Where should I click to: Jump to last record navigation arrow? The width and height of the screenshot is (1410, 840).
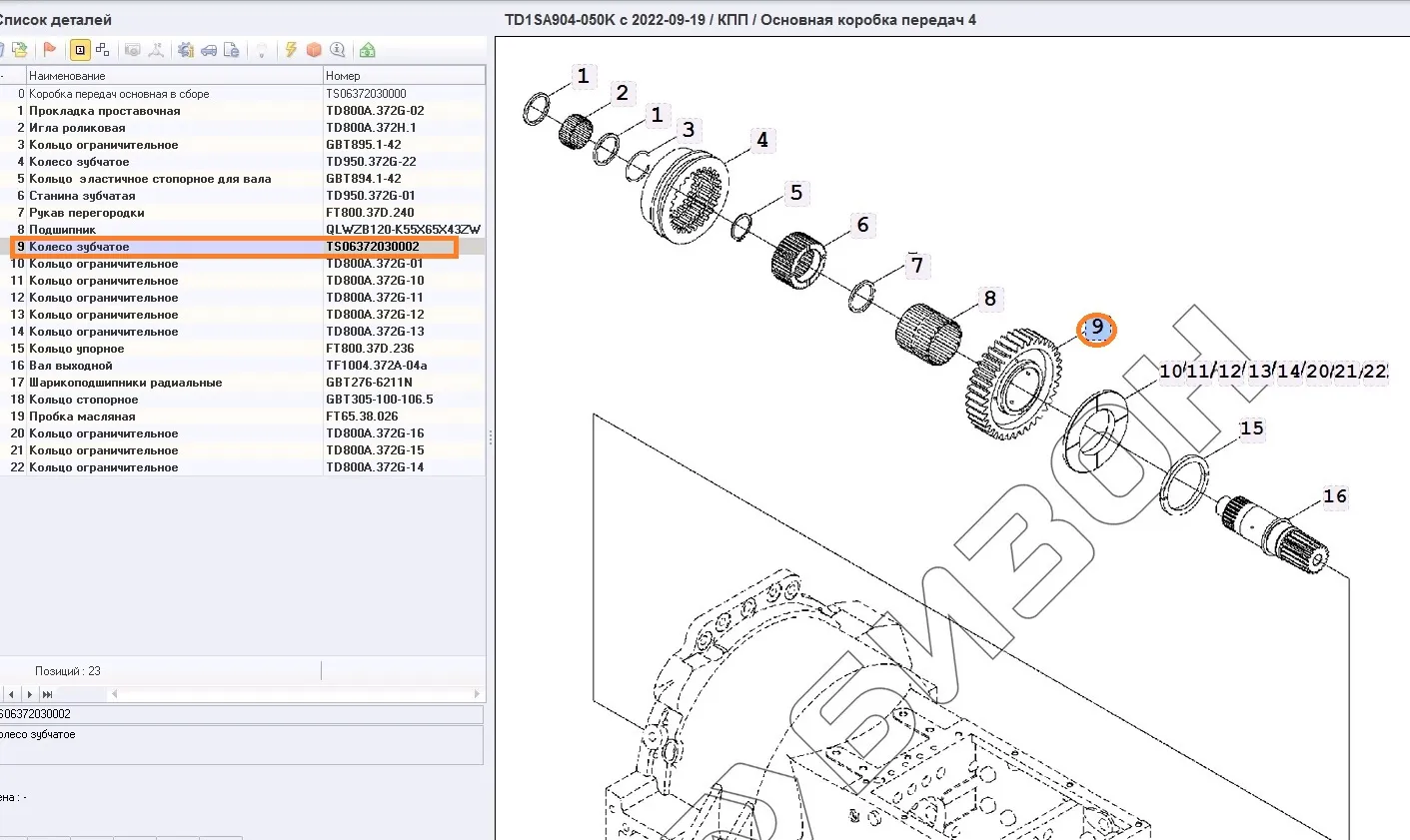[47, 694]
